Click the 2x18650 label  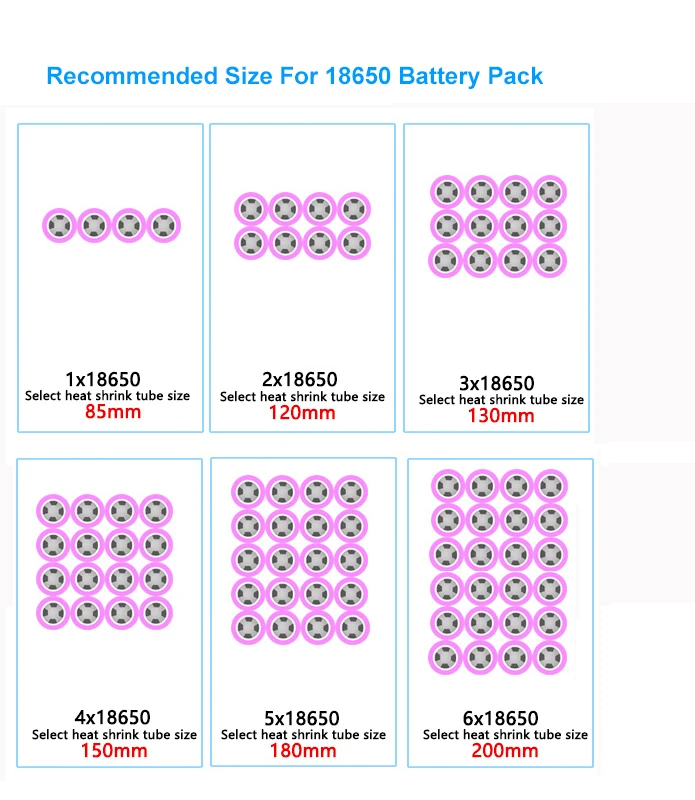click(300, 380)
